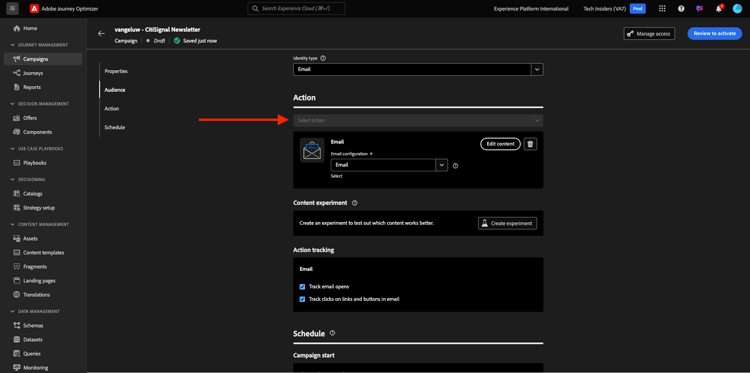Jump to the Action section tab

pos(112,109)
